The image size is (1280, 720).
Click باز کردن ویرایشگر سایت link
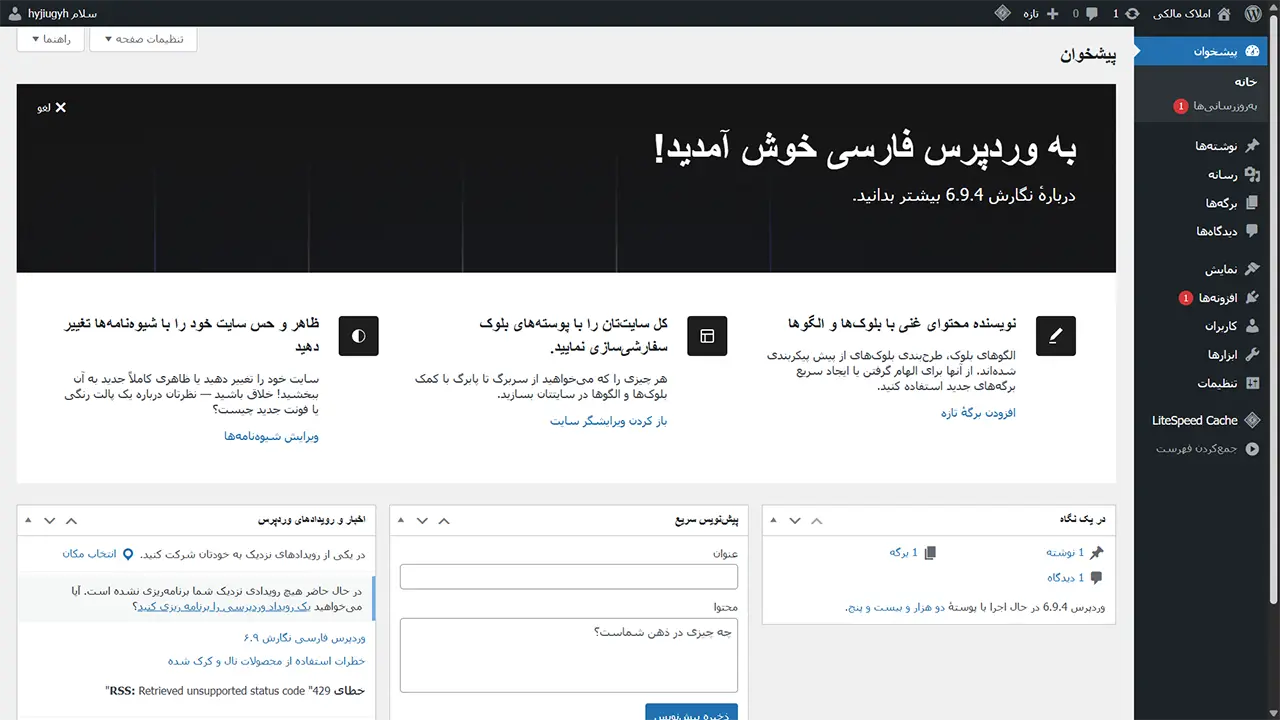coord(609,421)
